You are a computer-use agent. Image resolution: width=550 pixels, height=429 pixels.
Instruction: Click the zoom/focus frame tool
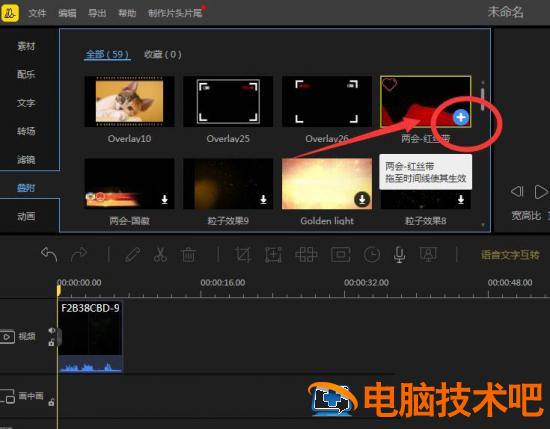click(x=274, y=255)
